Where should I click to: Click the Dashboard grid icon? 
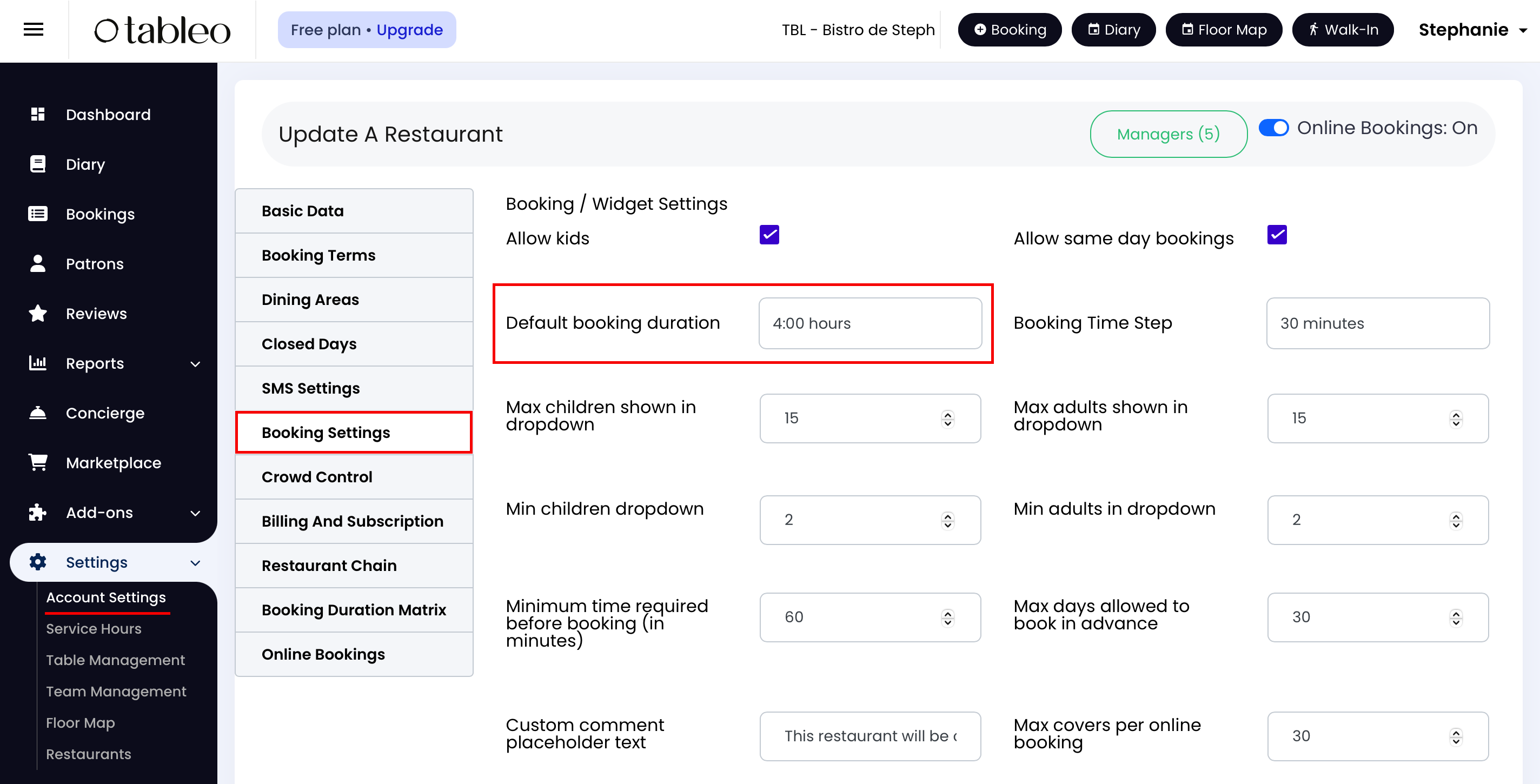click(x=38, y=114)
